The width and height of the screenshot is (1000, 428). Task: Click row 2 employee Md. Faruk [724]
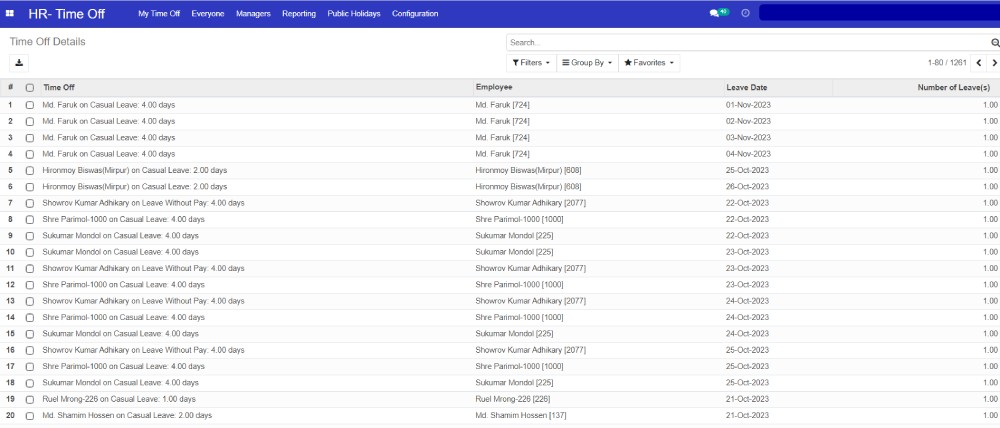(503, 121)
